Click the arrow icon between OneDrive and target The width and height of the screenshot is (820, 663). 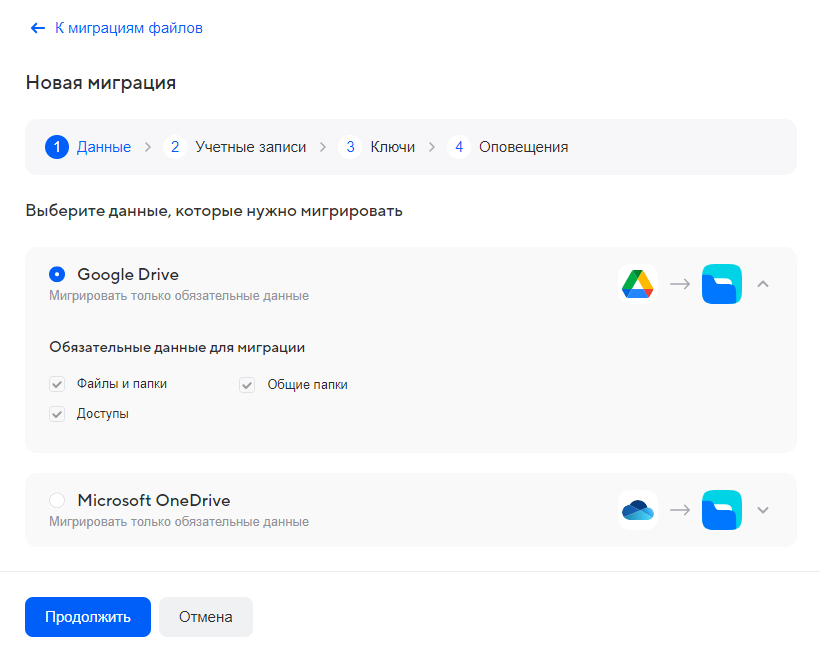click(x=680, y=509)
